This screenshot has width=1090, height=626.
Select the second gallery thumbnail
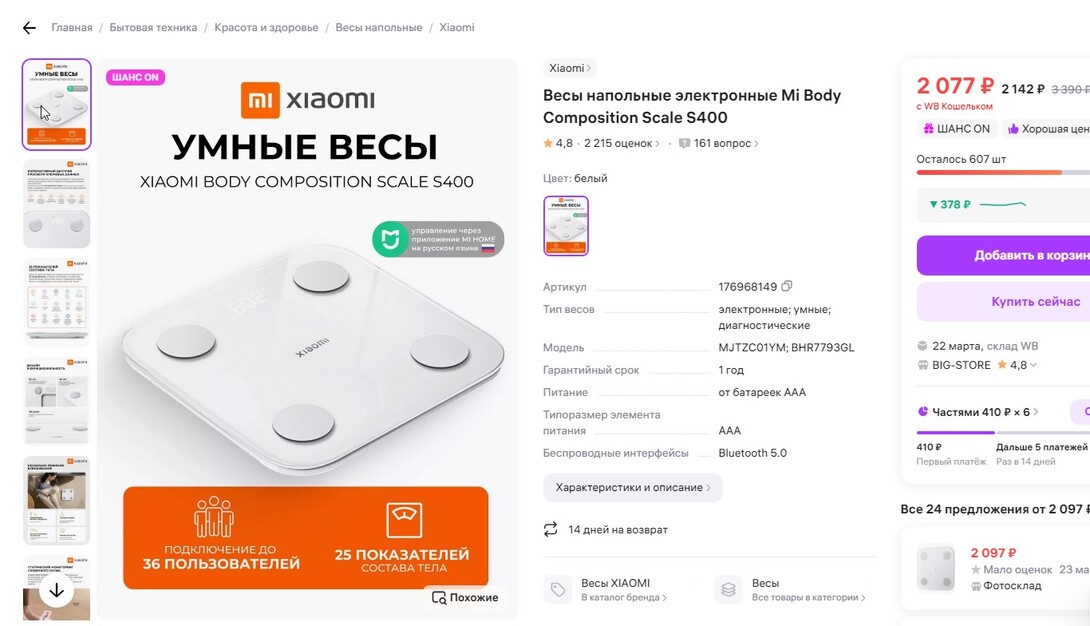point(56,204)
